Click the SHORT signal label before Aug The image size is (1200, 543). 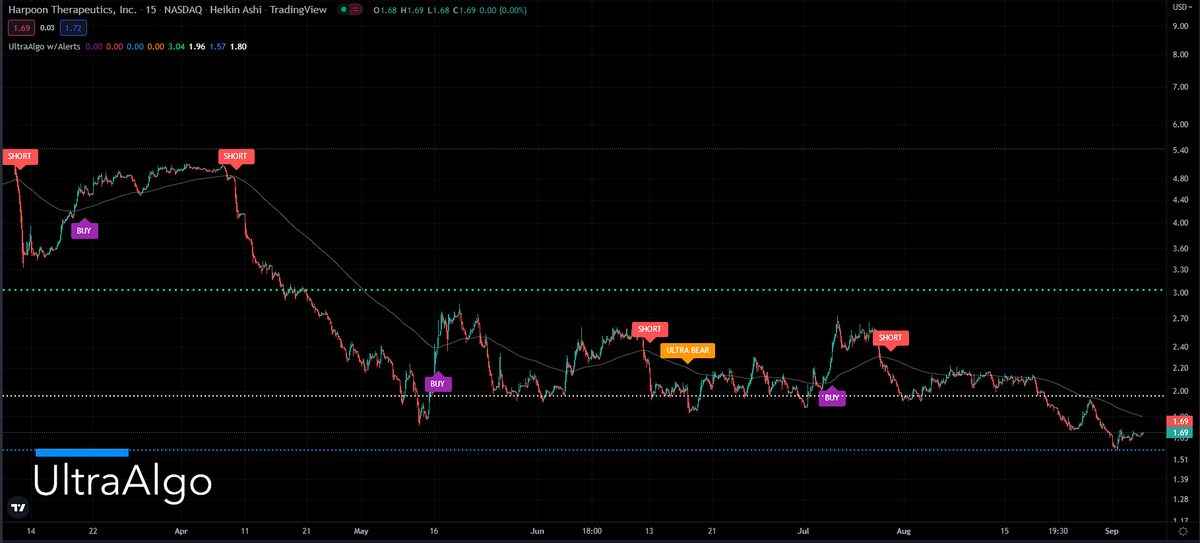point(891,338)
